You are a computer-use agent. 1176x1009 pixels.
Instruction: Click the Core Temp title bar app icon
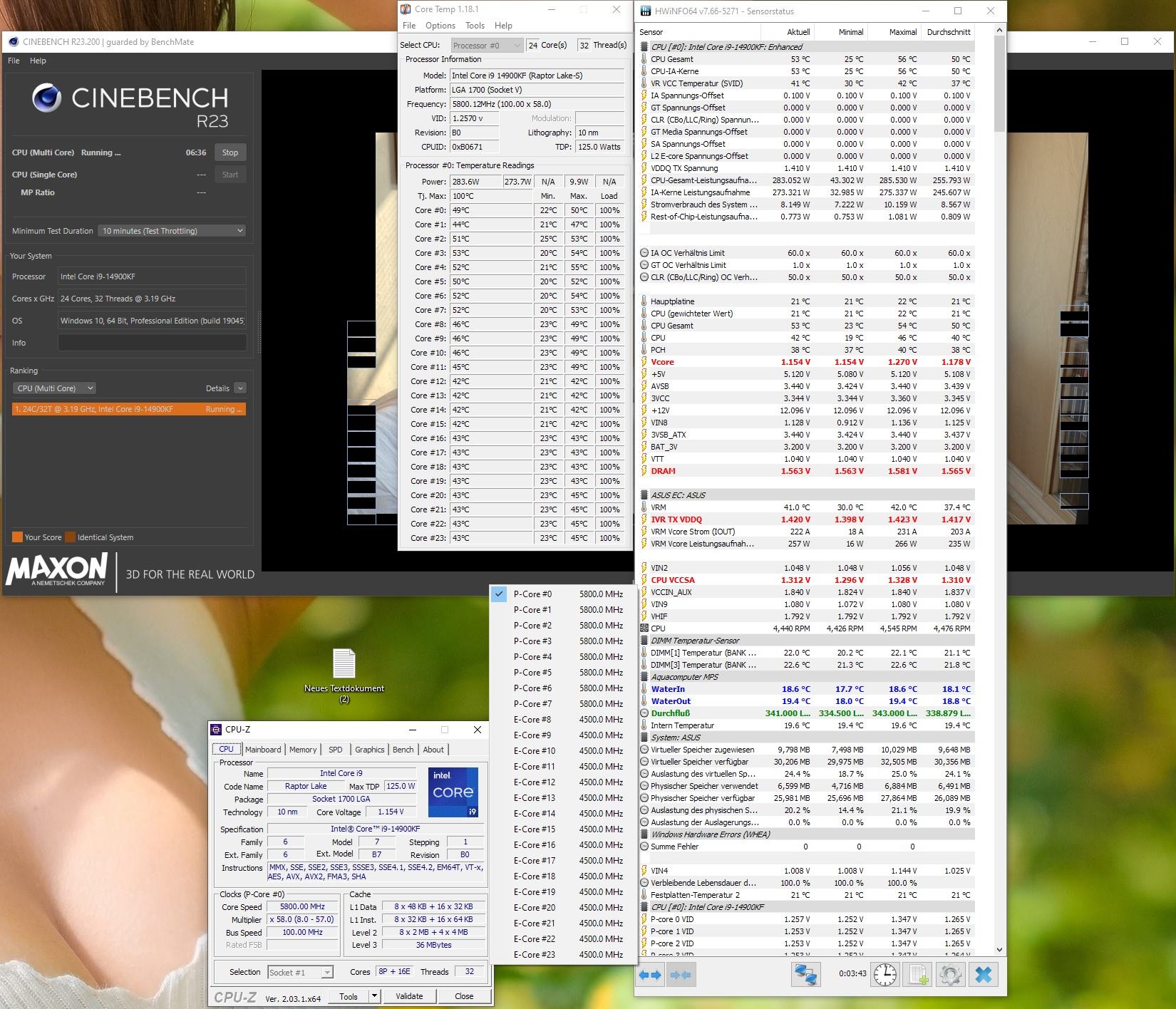click(x=406, y=9)
